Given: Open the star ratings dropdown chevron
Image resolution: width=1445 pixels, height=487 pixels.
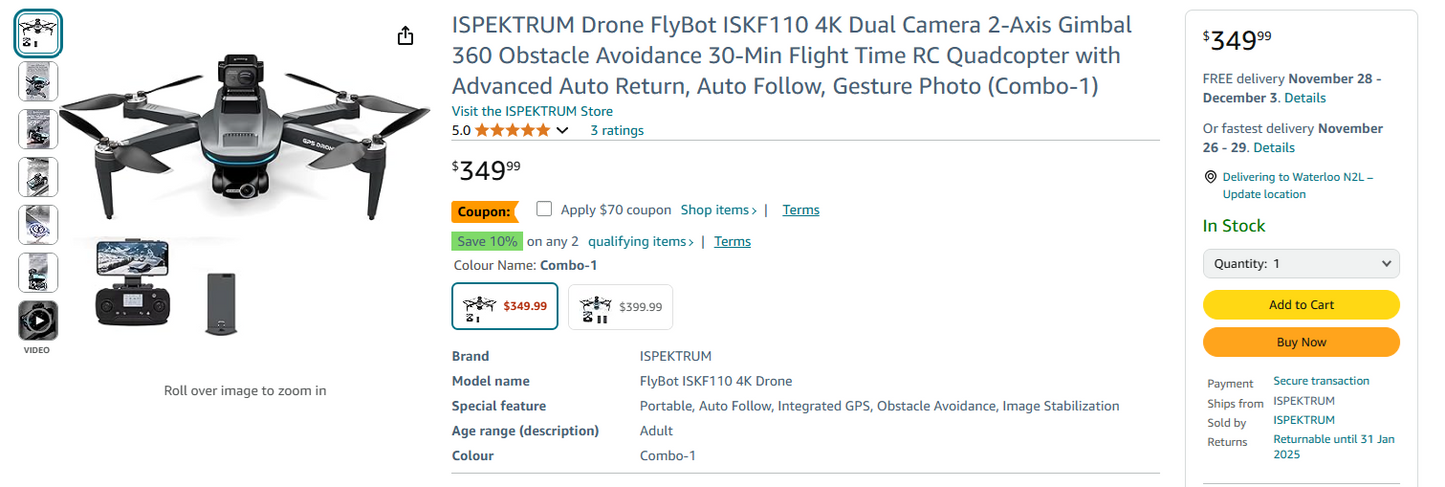Looking at the screenshot, I should 563,130.
